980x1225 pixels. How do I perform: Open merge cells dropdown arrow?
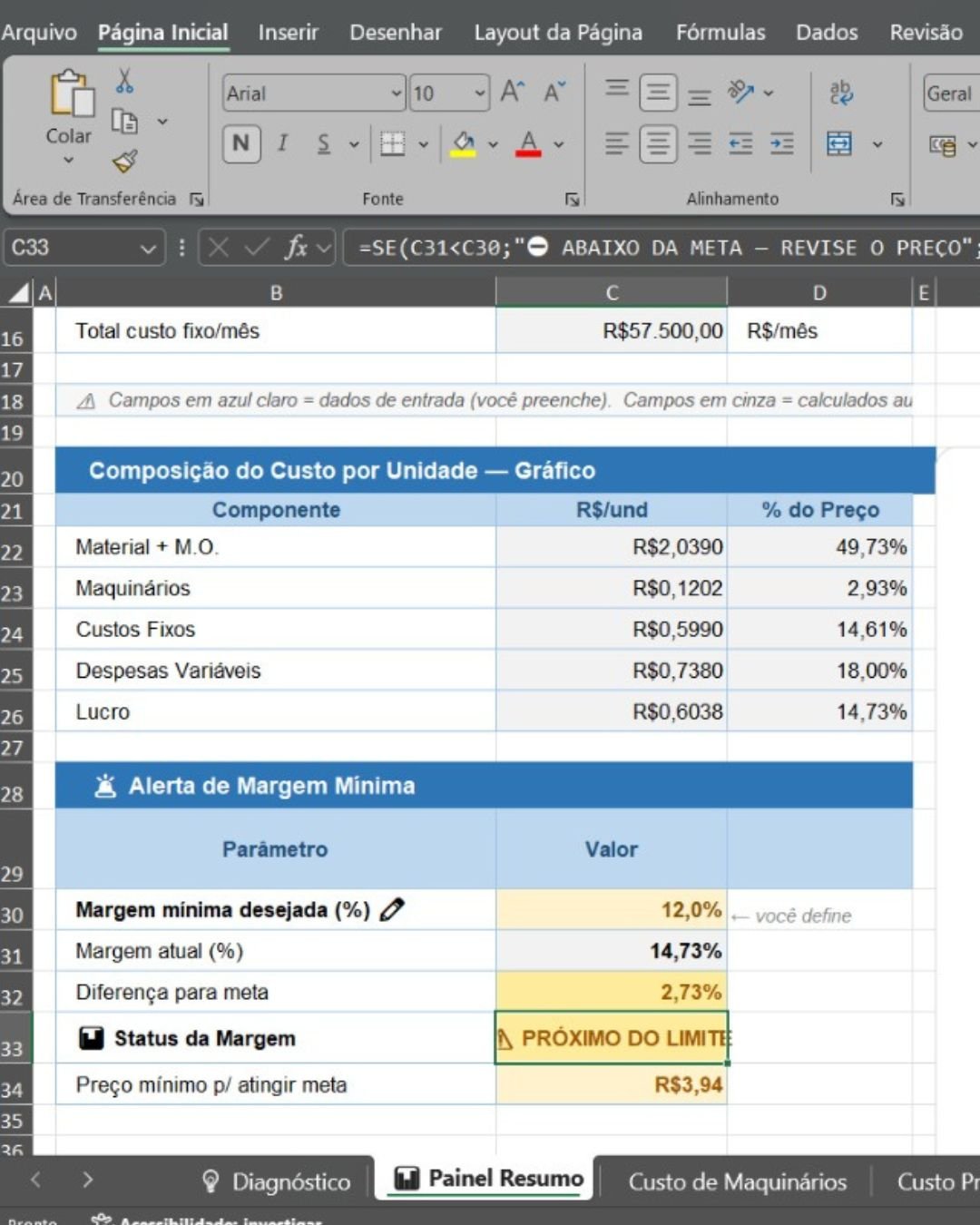point(877,144)
